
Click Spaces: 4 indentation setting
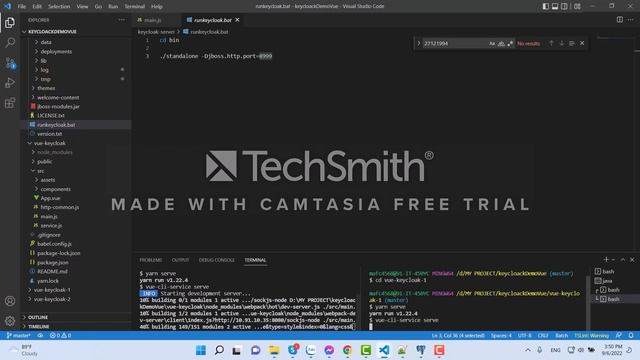[501, 336]
